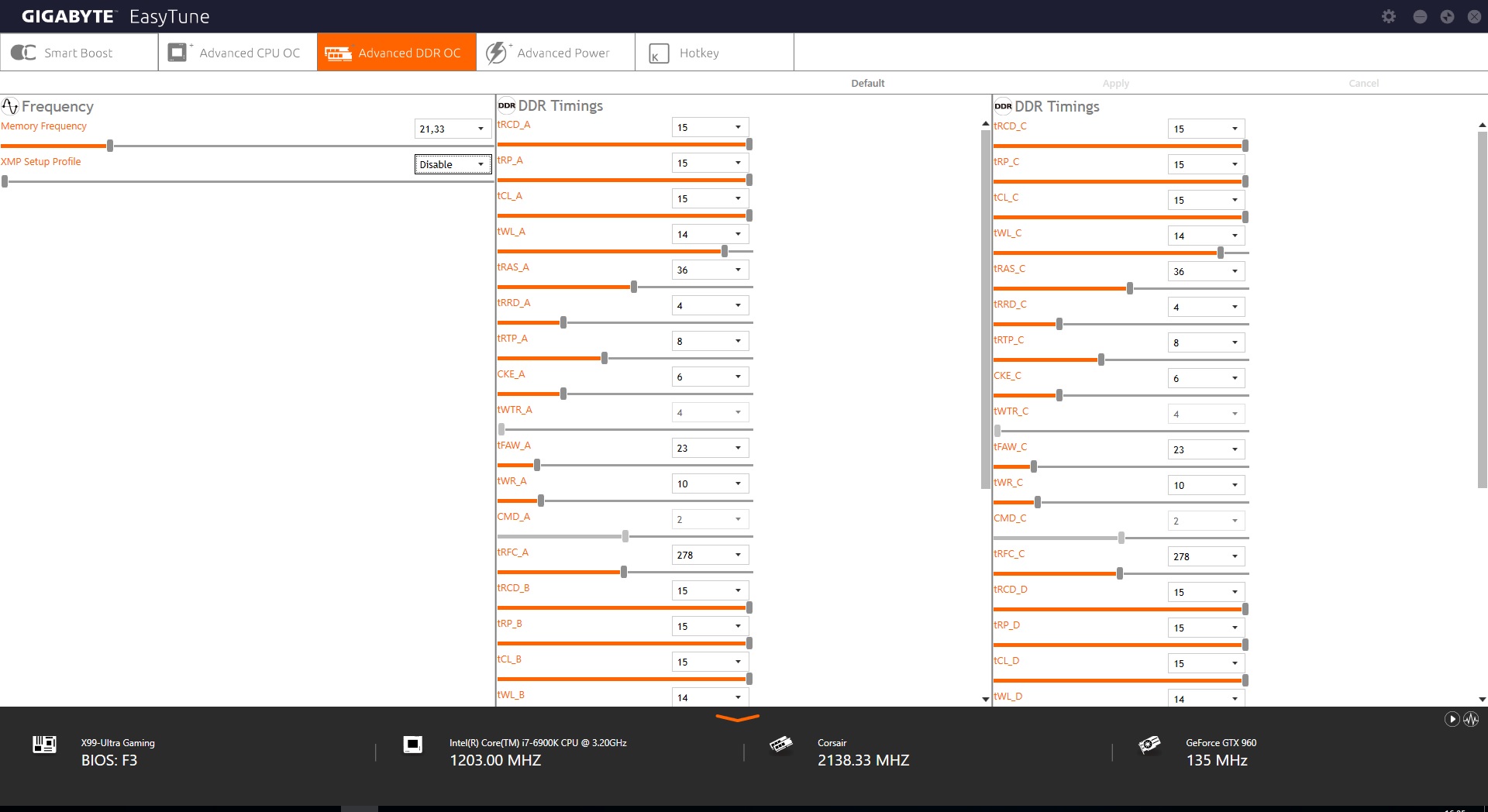Switch to the Advanced CPU OC tab
The image size is (1488, 812).
[x=237, y=53]
